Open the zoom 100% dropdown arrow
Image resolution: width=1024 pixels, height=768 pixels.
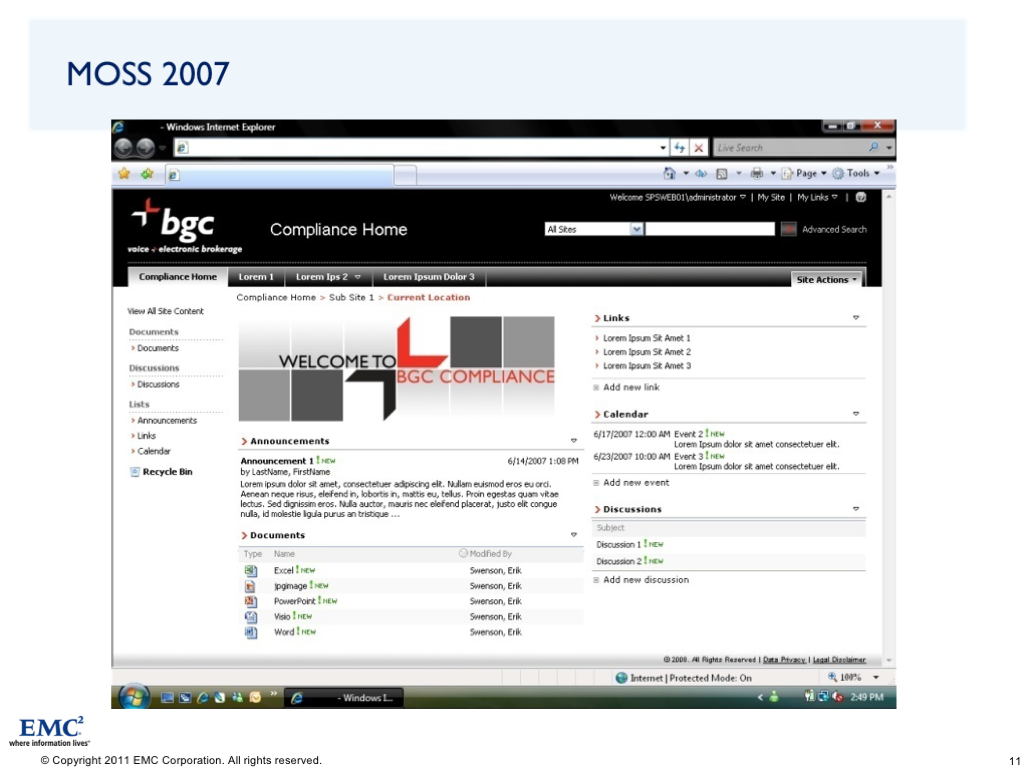click(x=876, y=677)
